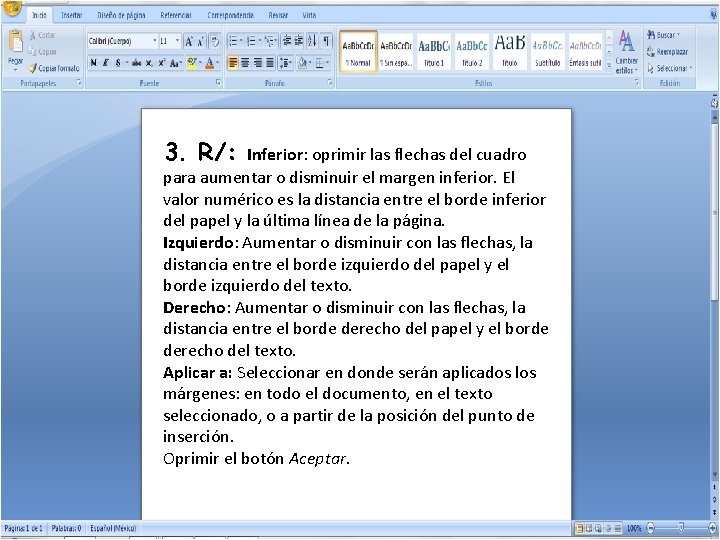
Task: Click the bulleted list icon
Action: (x=233, y=41)
